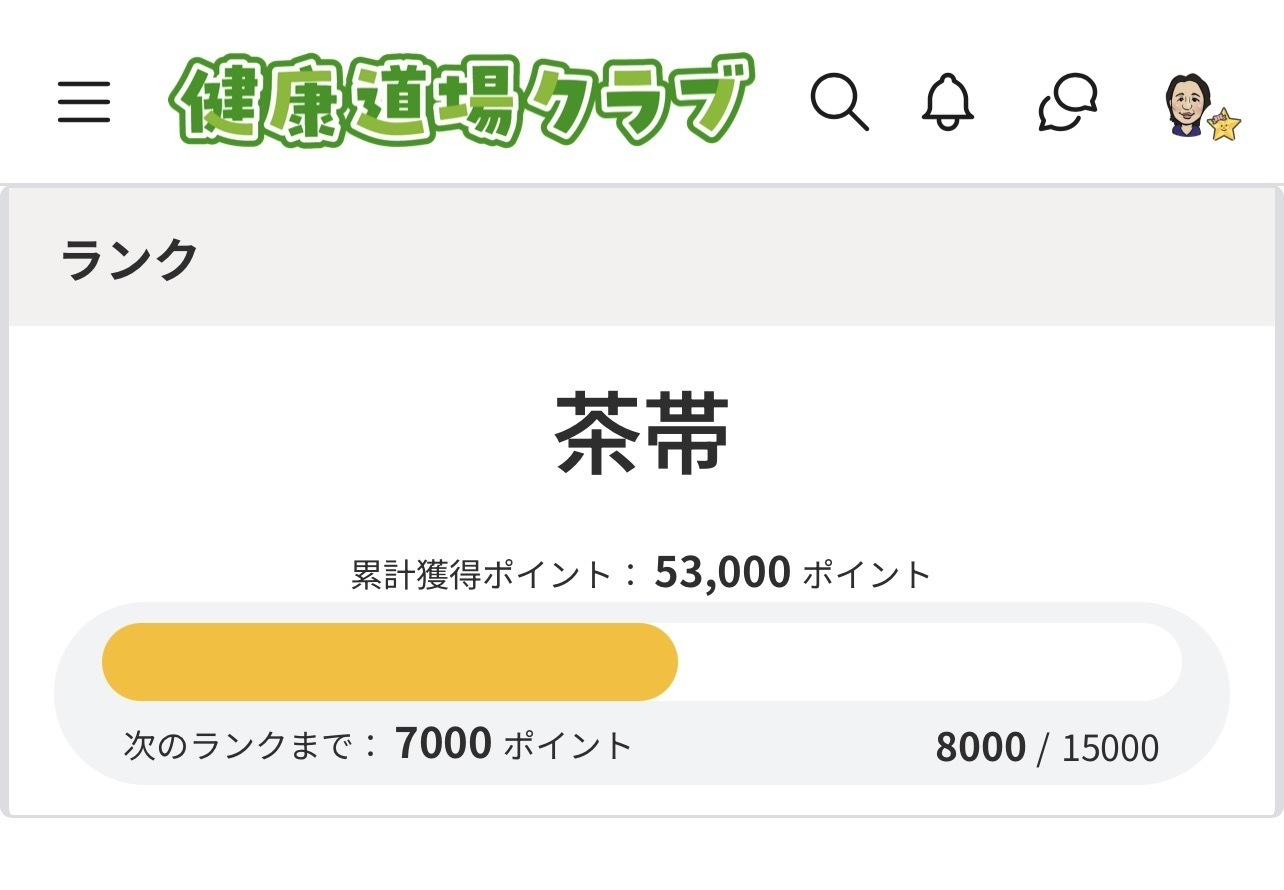
Task: Tap the 累計獲得ポイント label
Action: [482, 575]
